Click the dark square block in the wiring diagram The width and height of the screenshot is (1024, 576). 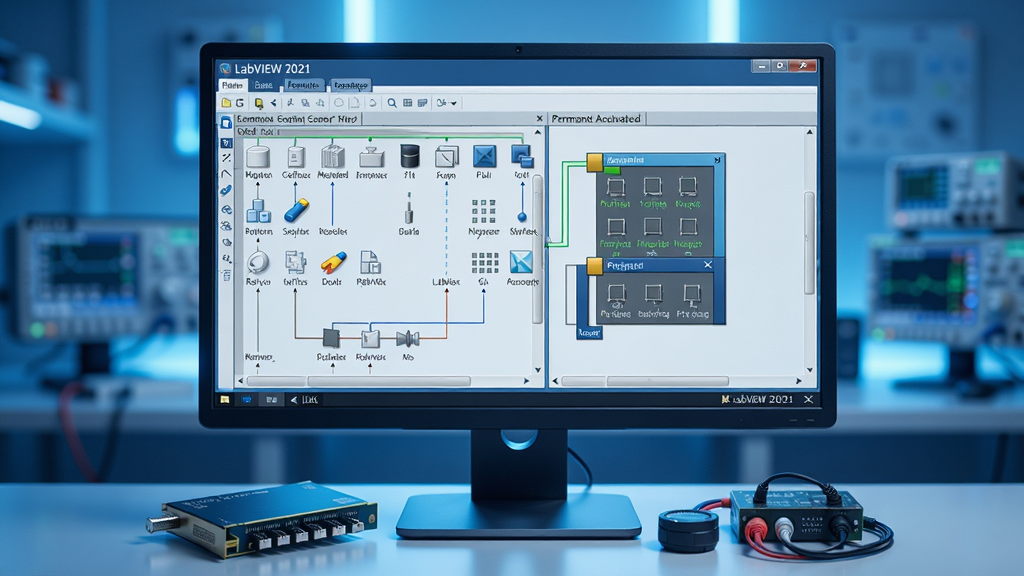[x=331, y=338]
